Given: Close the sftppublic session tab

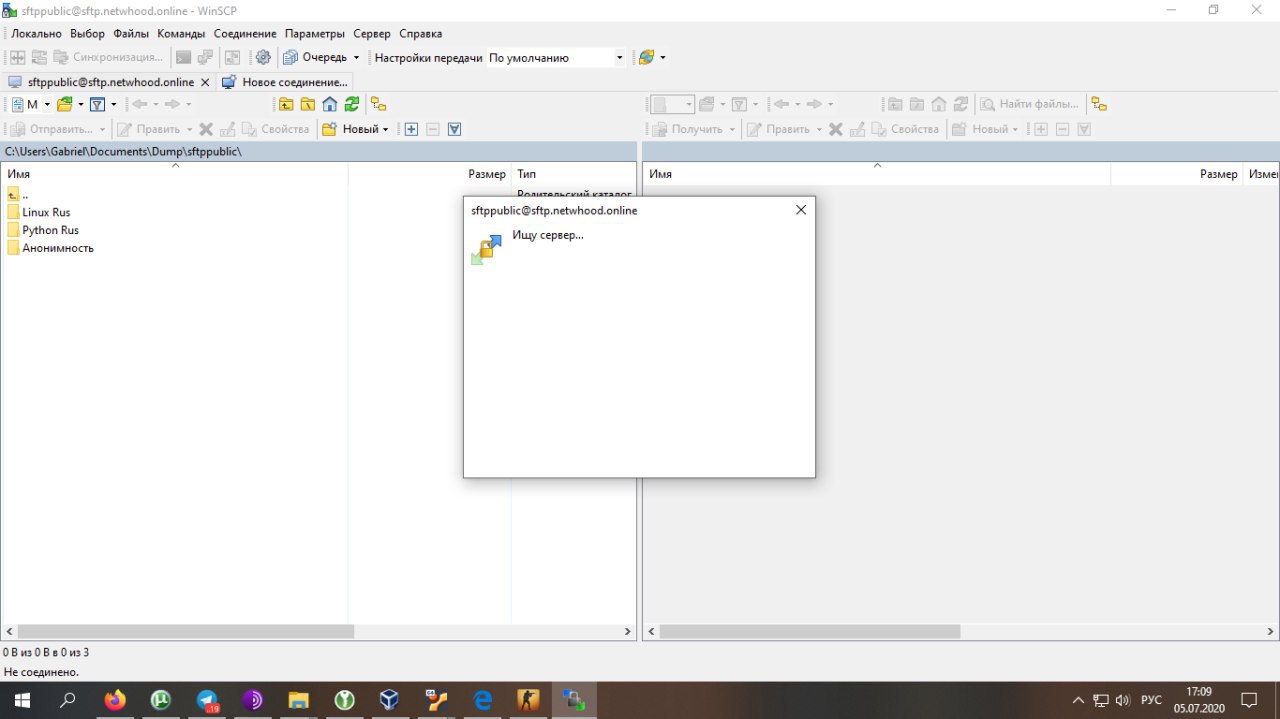Looking at the screenshot, I should coord(205,82).
